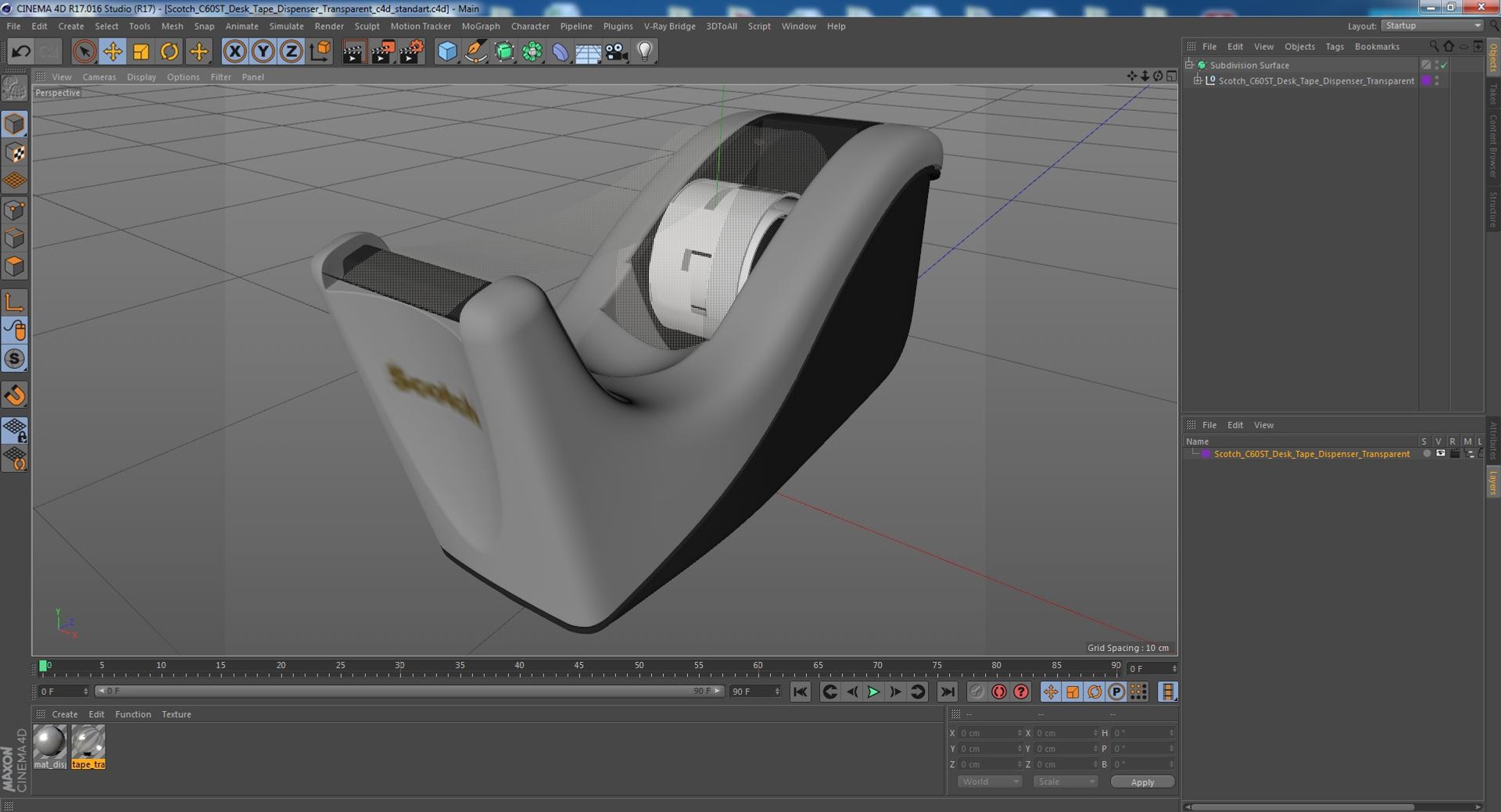Open the MoGraph menu

pyautogui.click(x=480, y=26)
